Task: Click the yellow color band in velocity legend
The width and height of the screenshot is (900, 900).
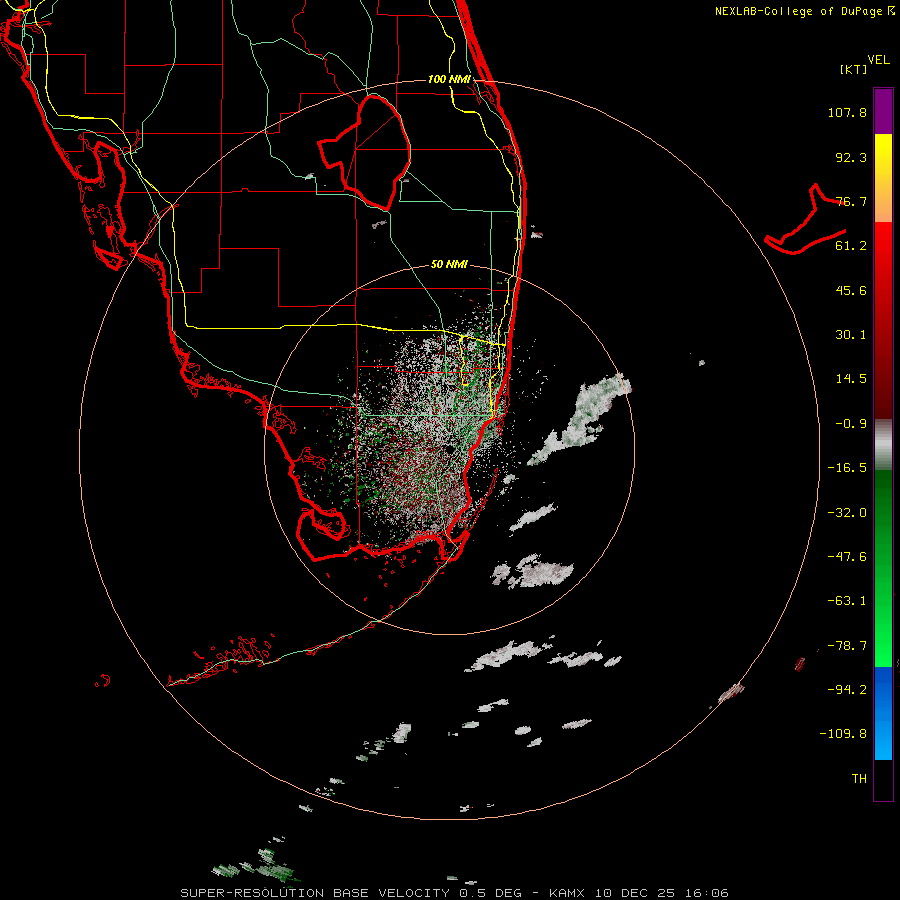Action: point(883,178)
